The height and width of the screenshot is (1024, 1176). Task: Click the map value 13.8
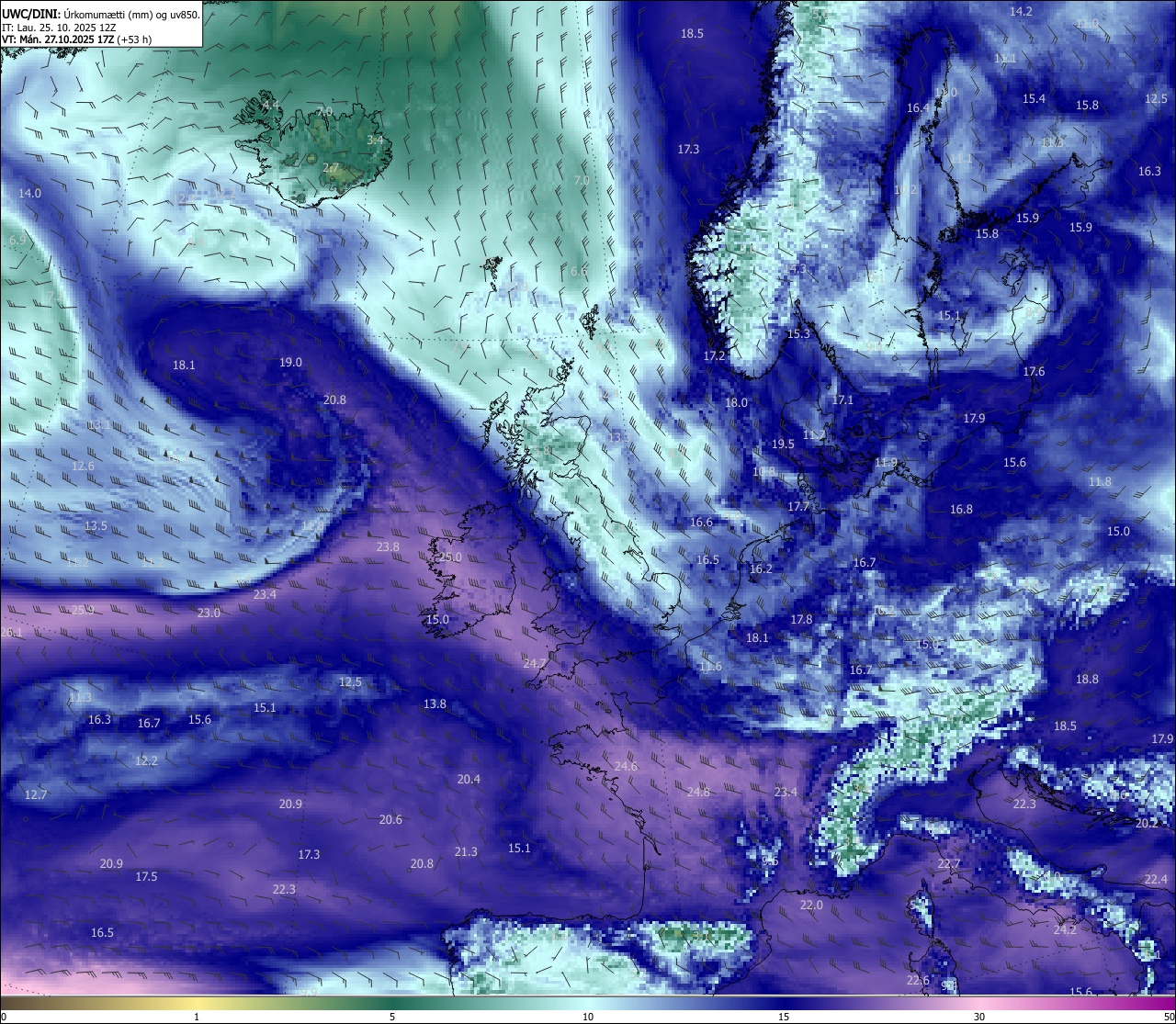pos(435,703)
